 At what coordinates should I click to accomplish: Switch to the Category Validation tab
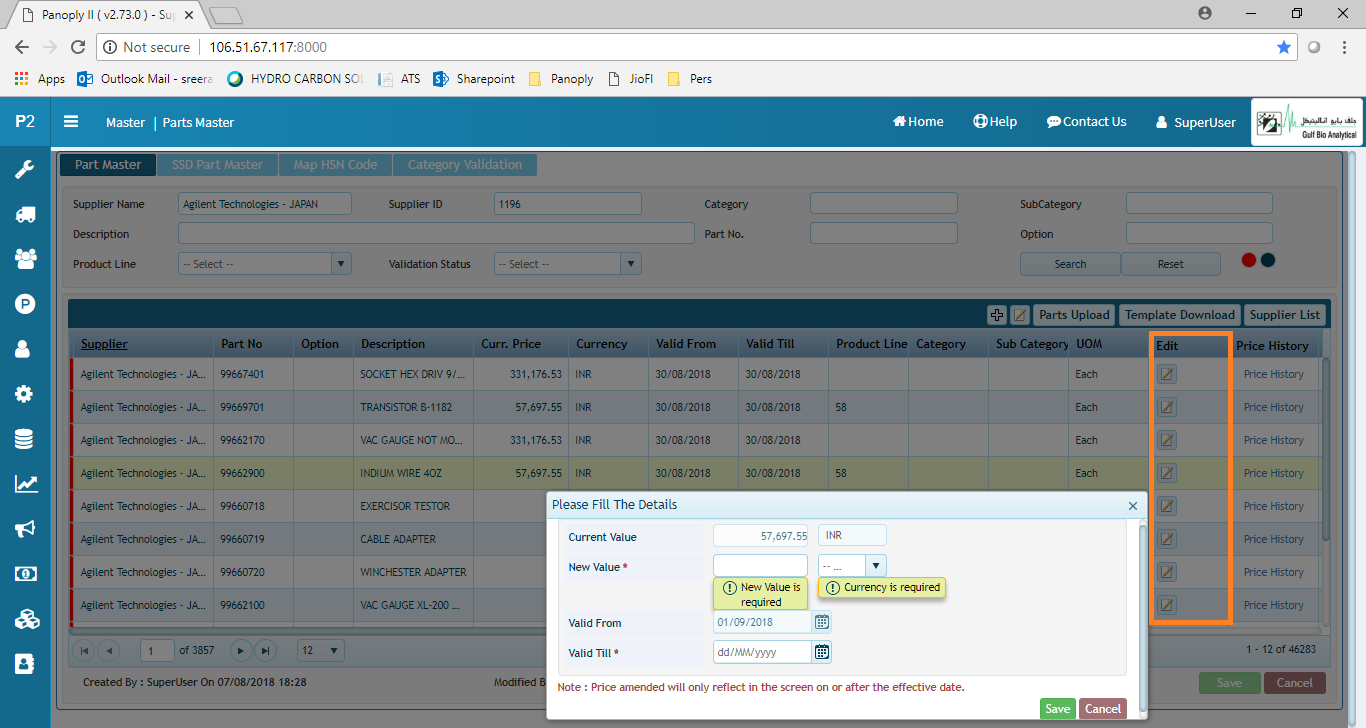coord(465,165)
